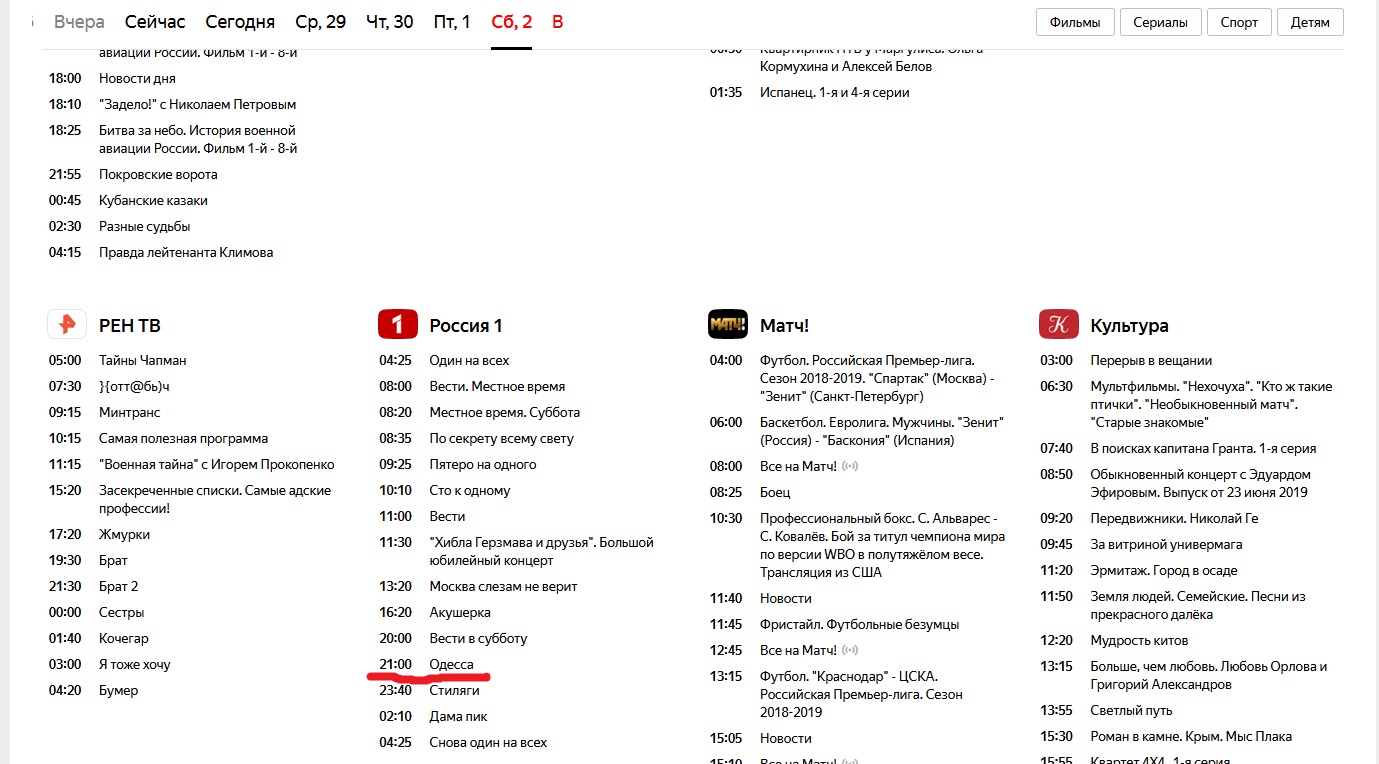
Task: Open the Россия 1 channel logo
Action: (397, 325)
